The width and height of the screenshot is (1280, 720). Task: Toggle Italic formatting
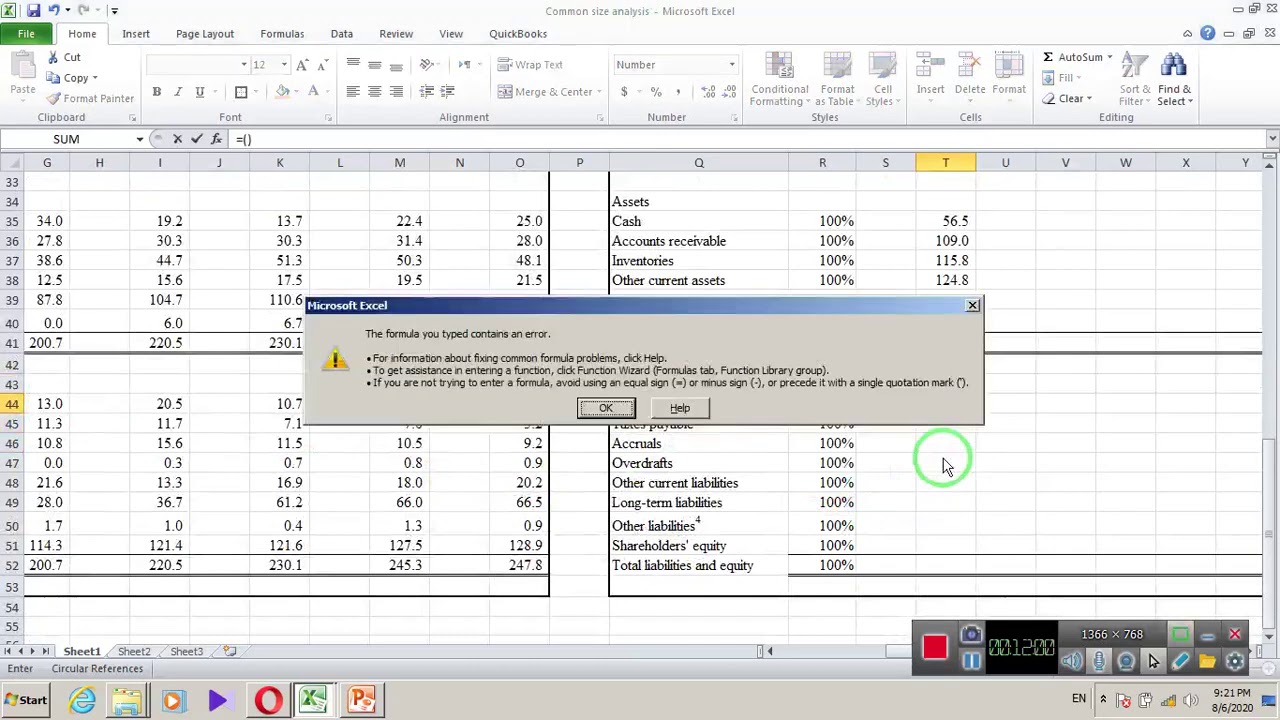tap(178, 92)
